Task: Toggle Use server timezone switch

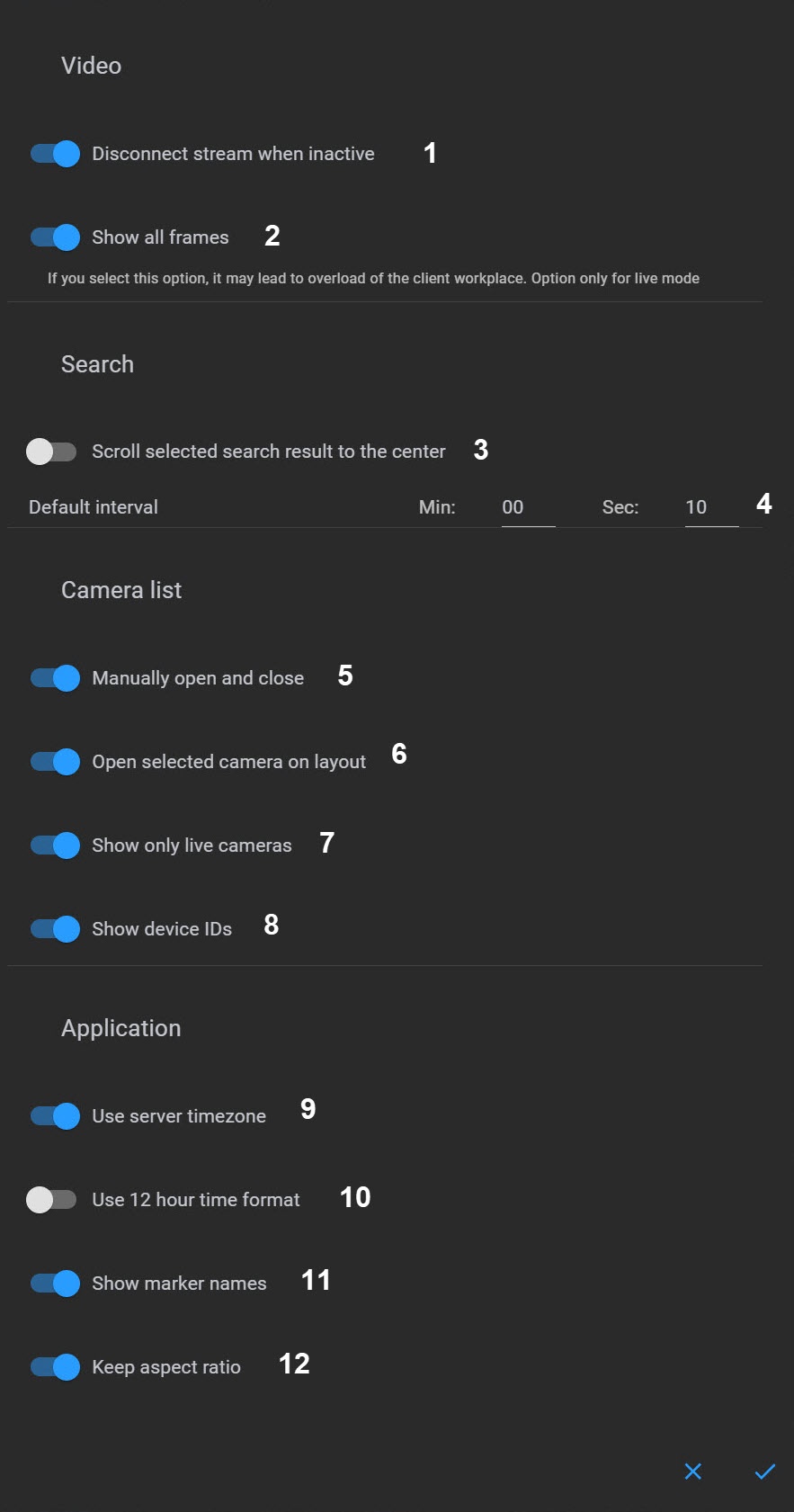Action: [55, 1116]
